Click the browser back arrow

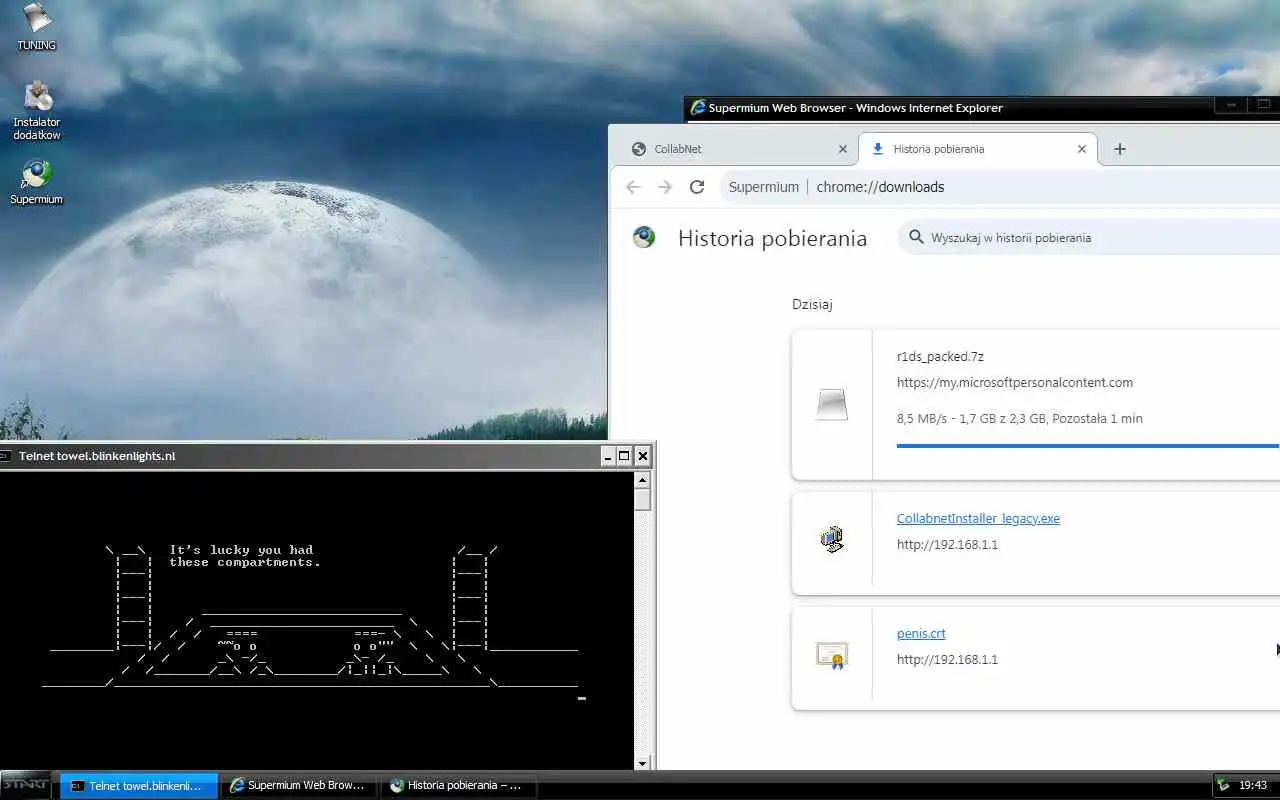(632, 187)
